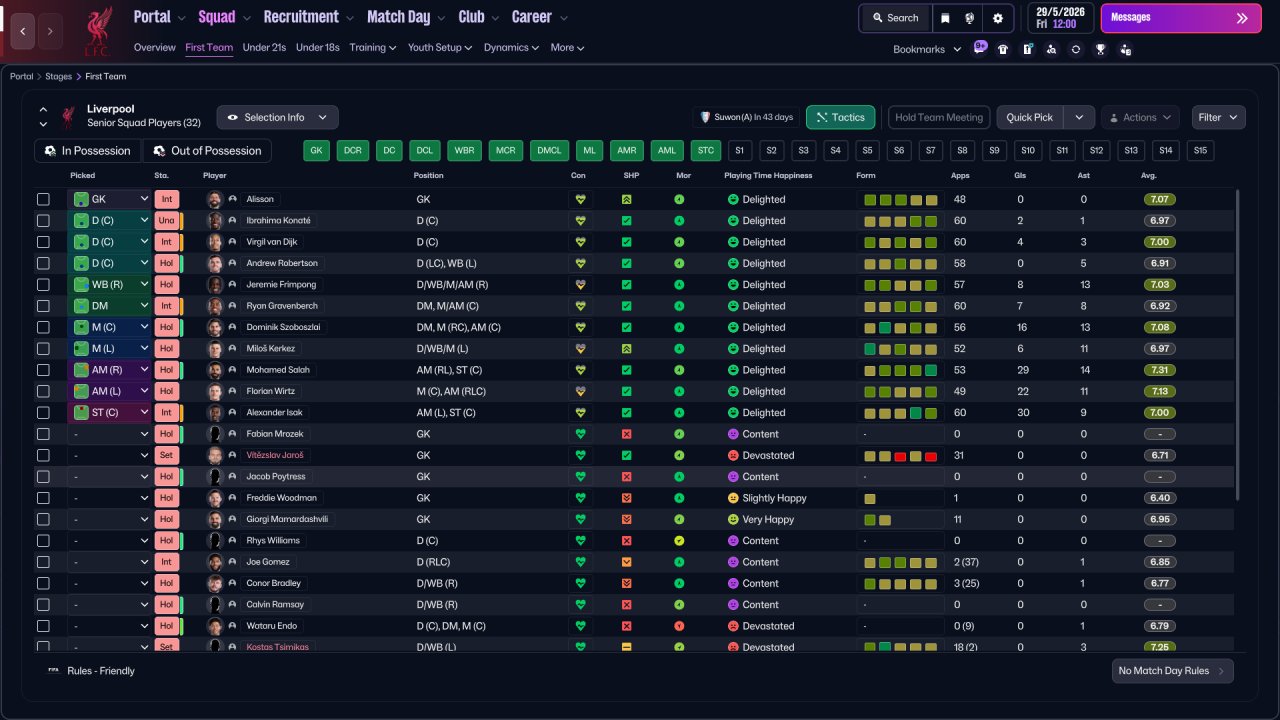This screenshot has width=1280, height=720.
Task: Click Dominik Szoboszlai's form colour squares
Action: click(900, 328)
